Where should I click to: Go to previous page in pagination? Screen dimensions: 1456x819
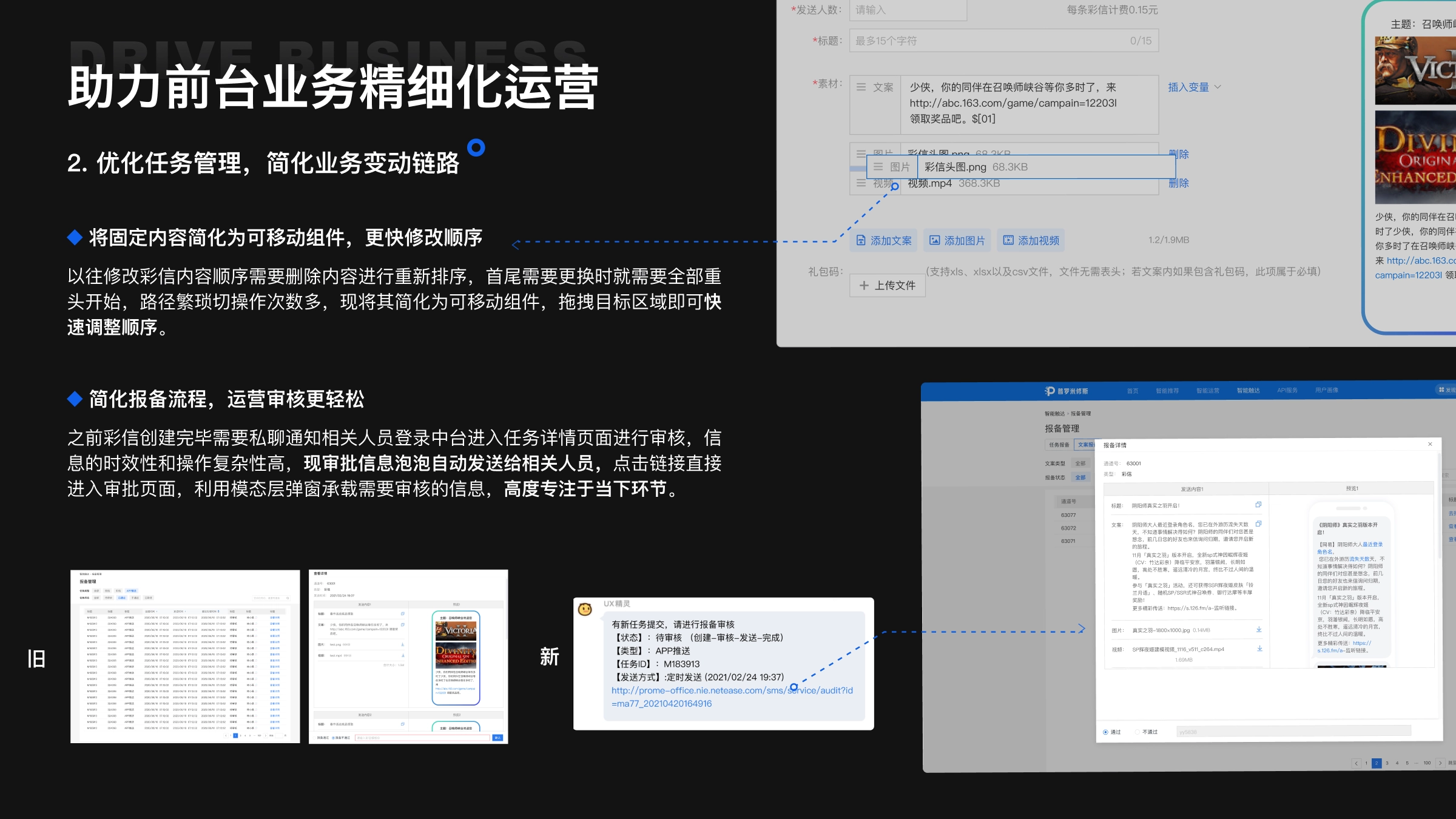click(1357, 763)
